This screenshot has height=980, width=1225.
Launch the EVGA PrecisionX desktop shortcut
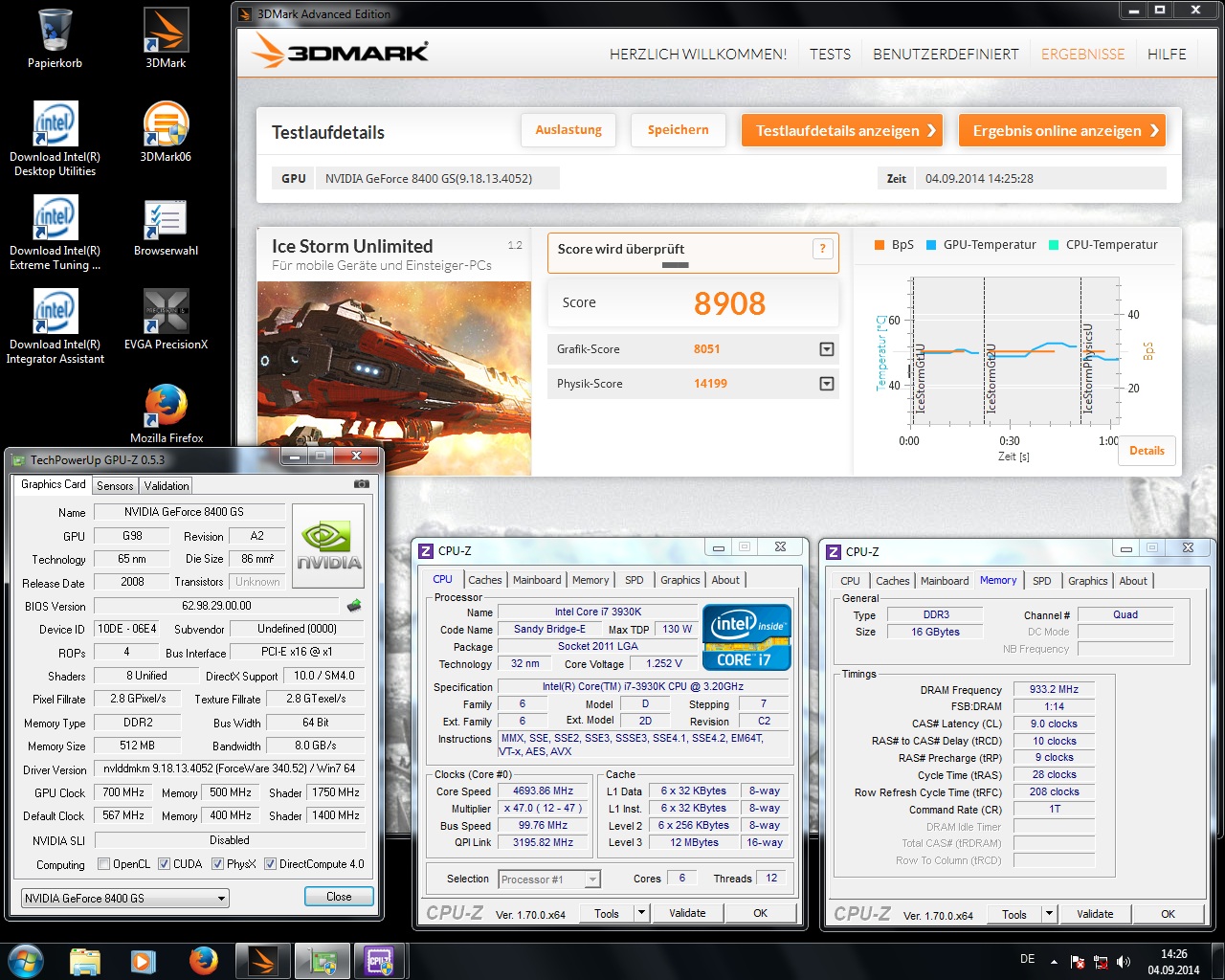166,320
